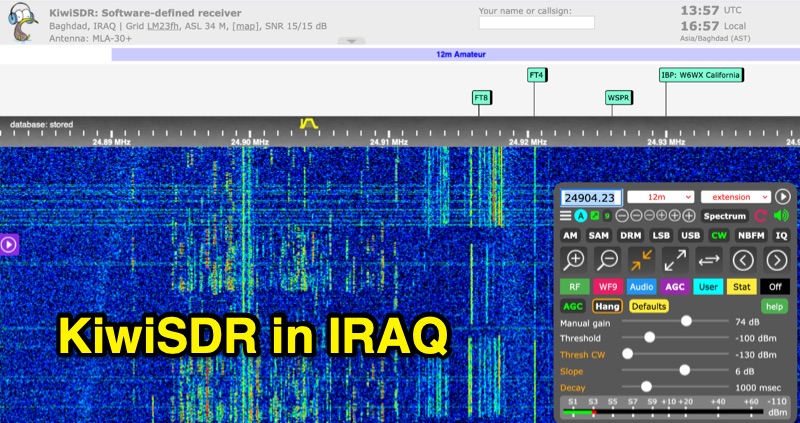Switch to the Stat tab
Viewport: 800px width, 423px height.
pyautogui.click(x=741, y=287)
